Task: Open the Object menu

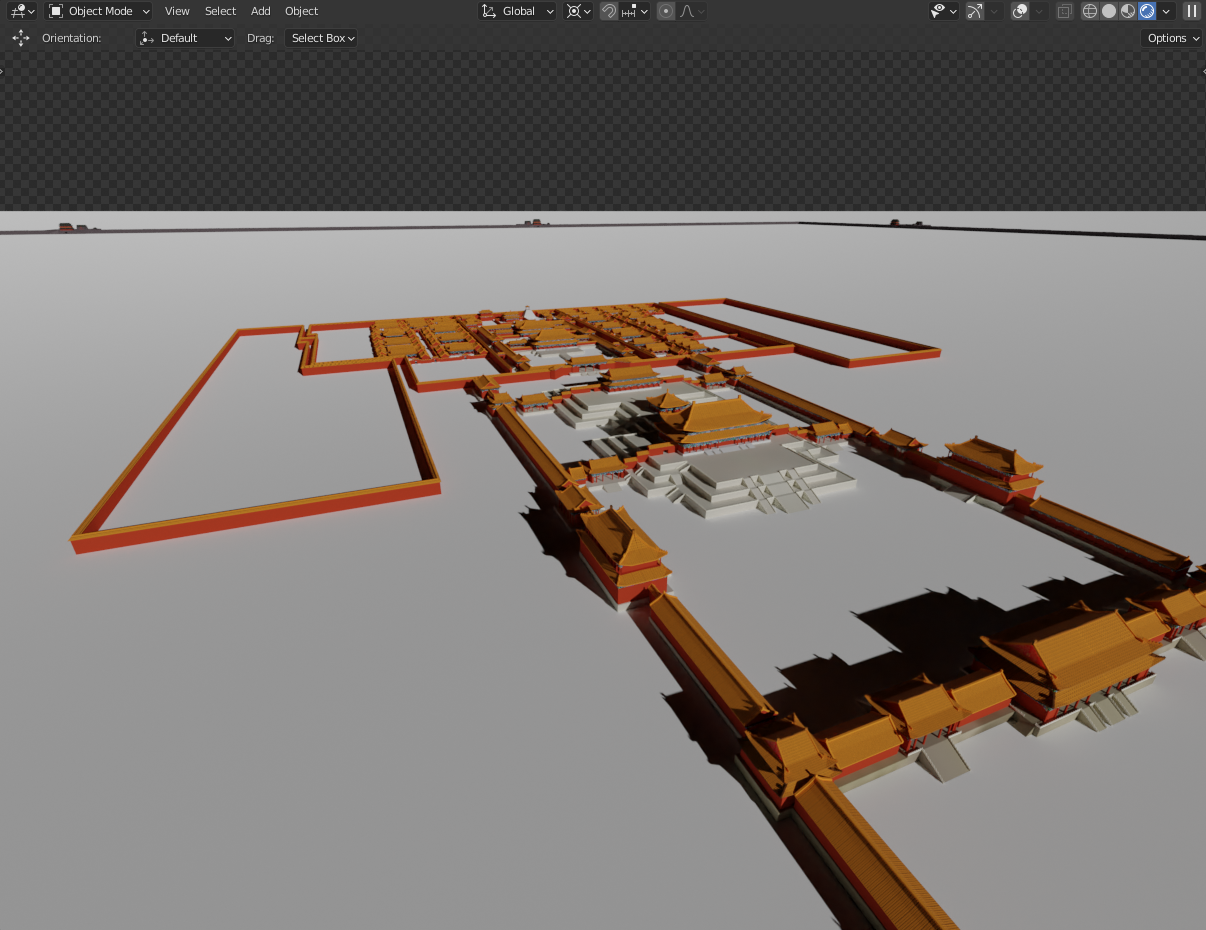Action: pos(301,11)
